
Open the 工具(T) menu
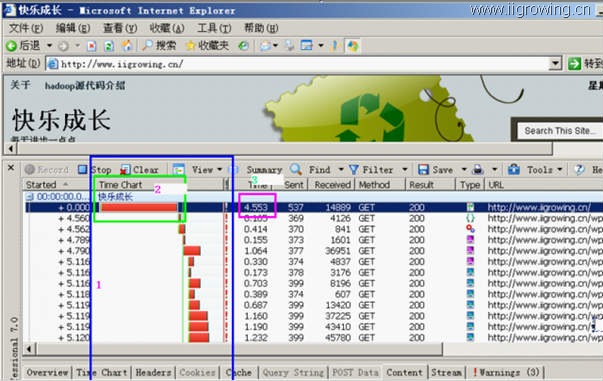(214, 28)
